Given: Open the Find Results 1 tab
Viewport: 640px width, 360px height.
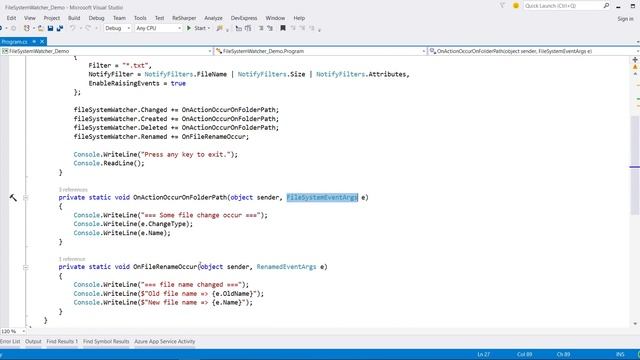Looking at the screenshot, I should coord(62,342).
